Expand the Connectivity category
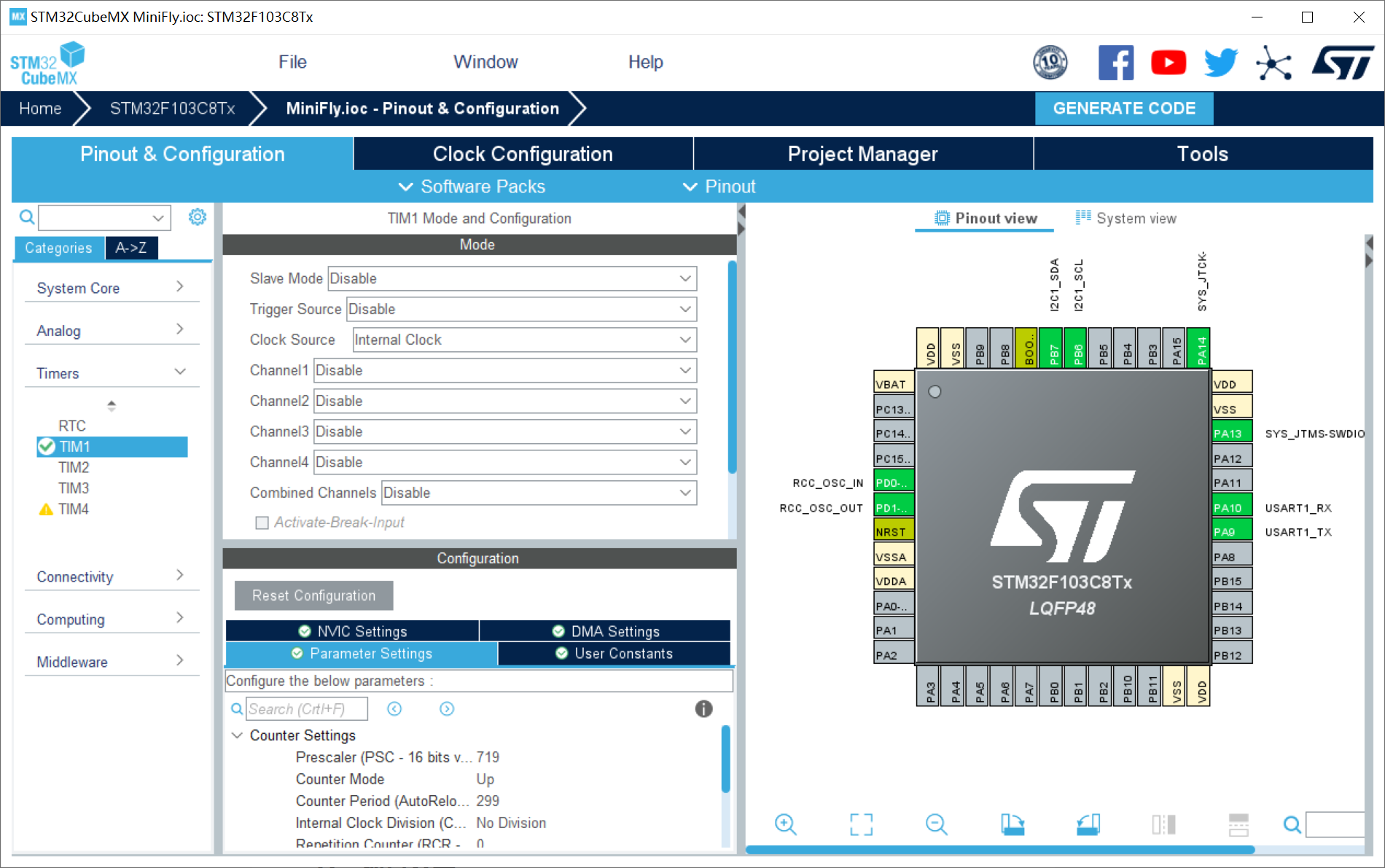The height and width of the screenshot is (868, 1385). (x=112, y=576)
